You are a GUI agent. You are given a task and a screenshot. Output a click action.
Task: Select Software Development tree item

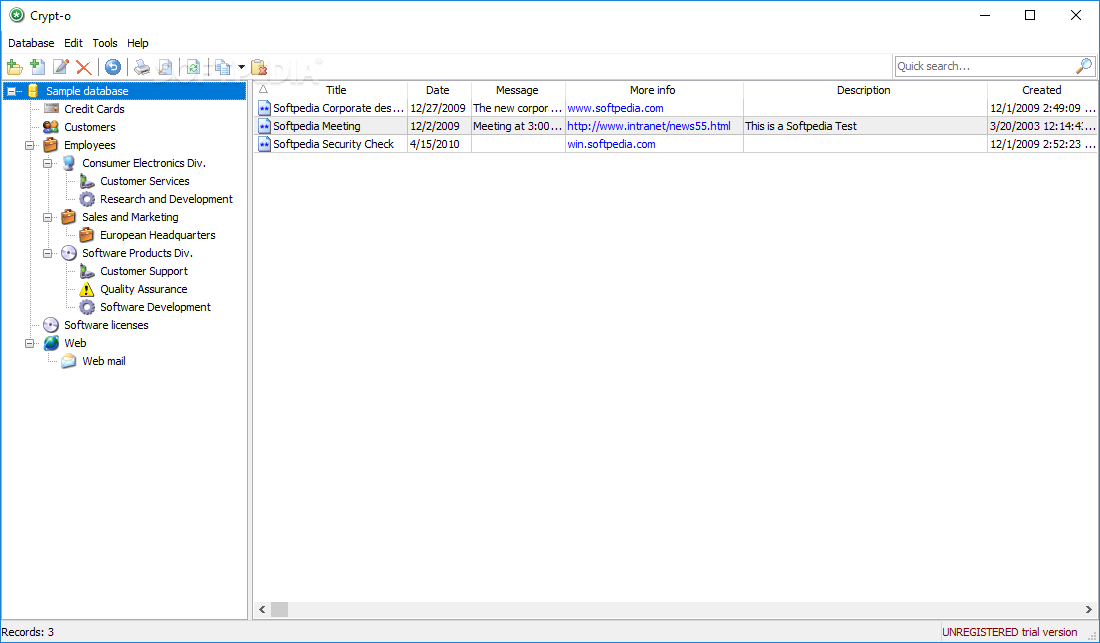[156, 307]
